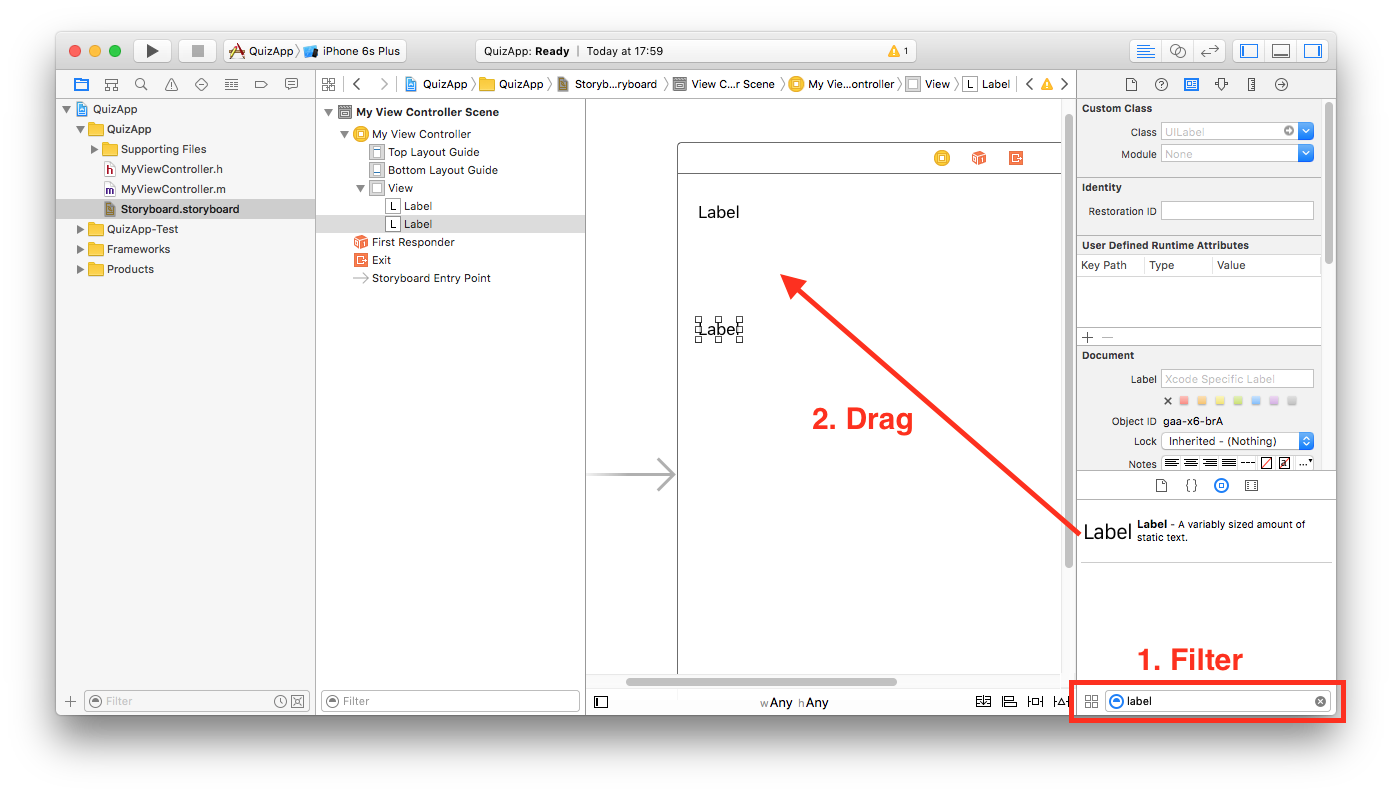
Task: Click the View Controller icon in scene dock
Action: (x=941, y=158)
